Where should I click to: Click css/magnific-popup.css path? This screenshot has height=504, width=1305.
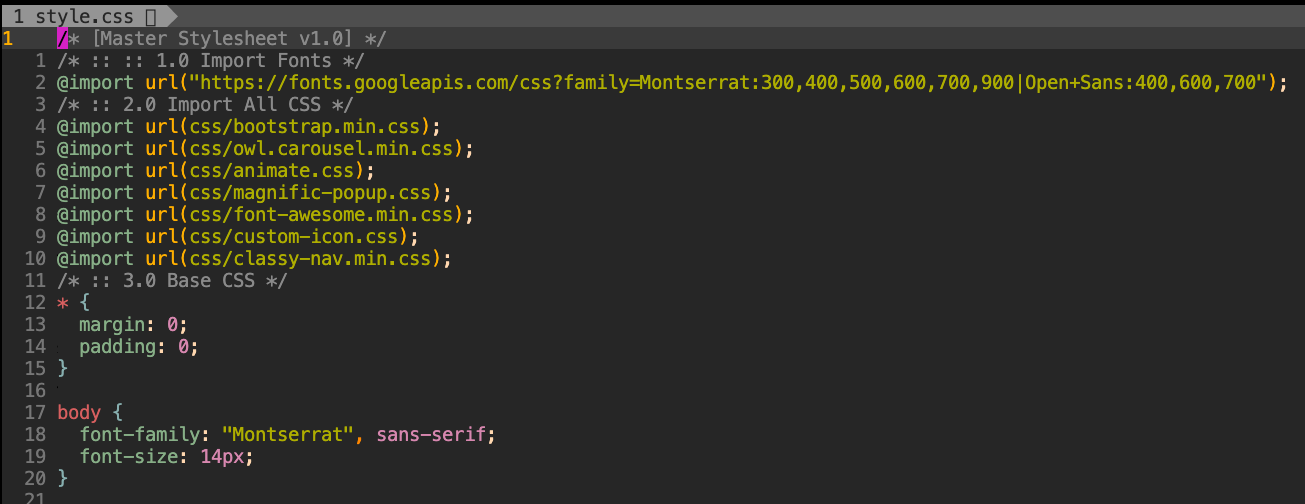(310, 192)
